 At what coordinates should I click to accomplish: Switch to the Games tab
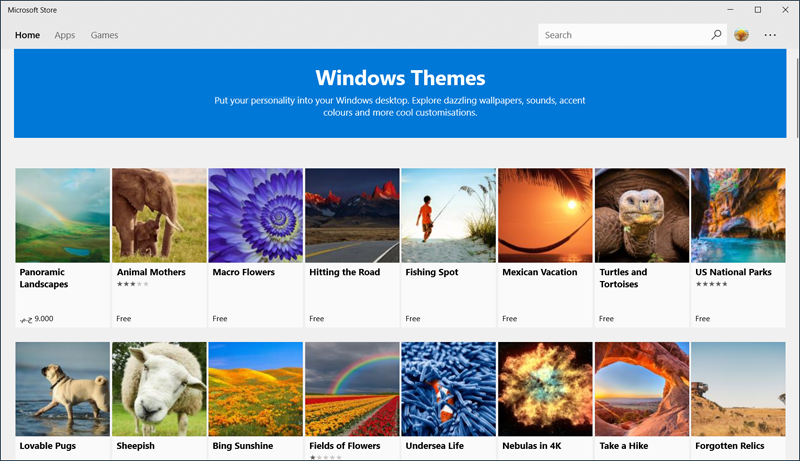click(105, 35)
